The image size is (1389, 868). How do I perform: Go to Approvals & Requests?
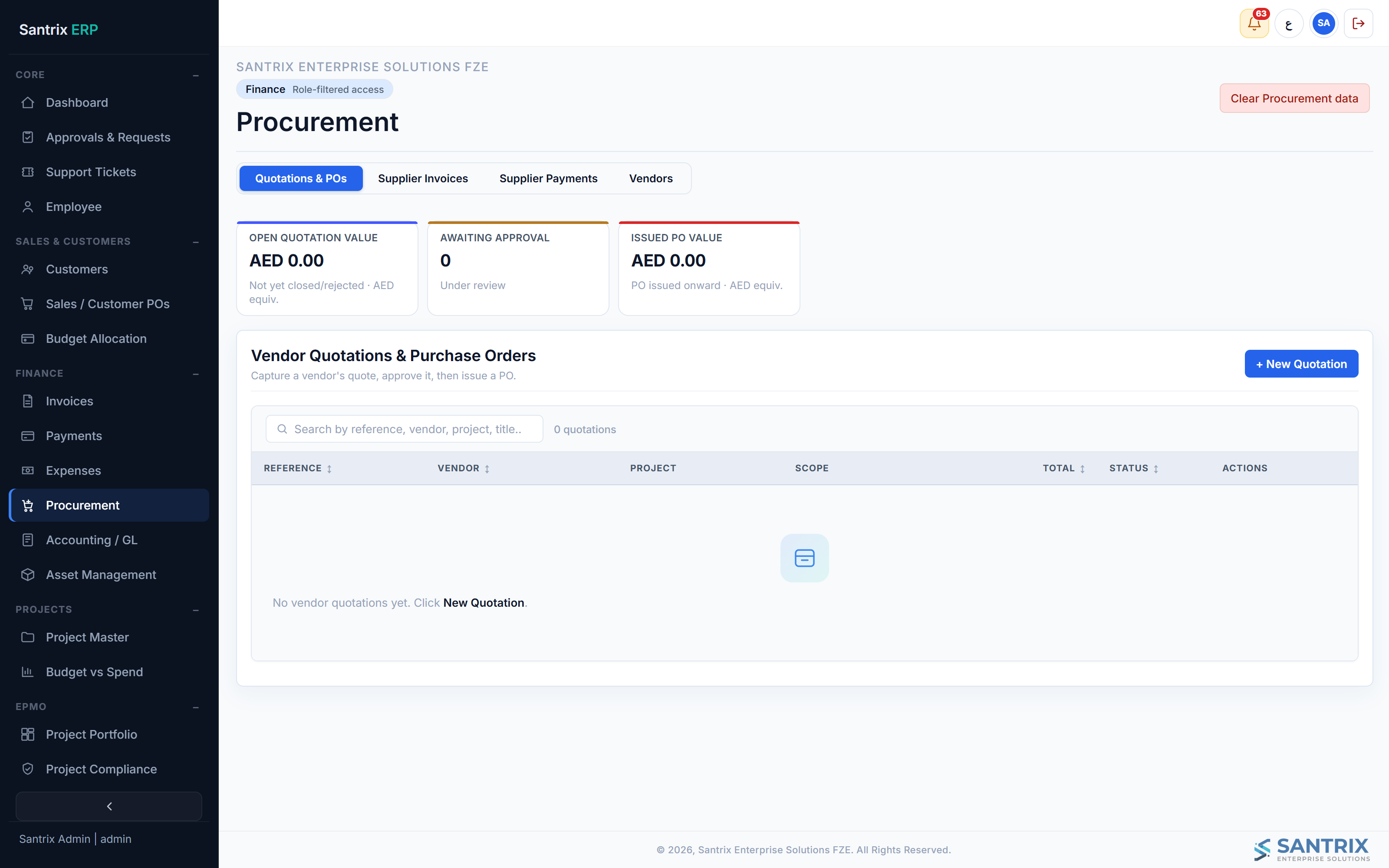109,137
